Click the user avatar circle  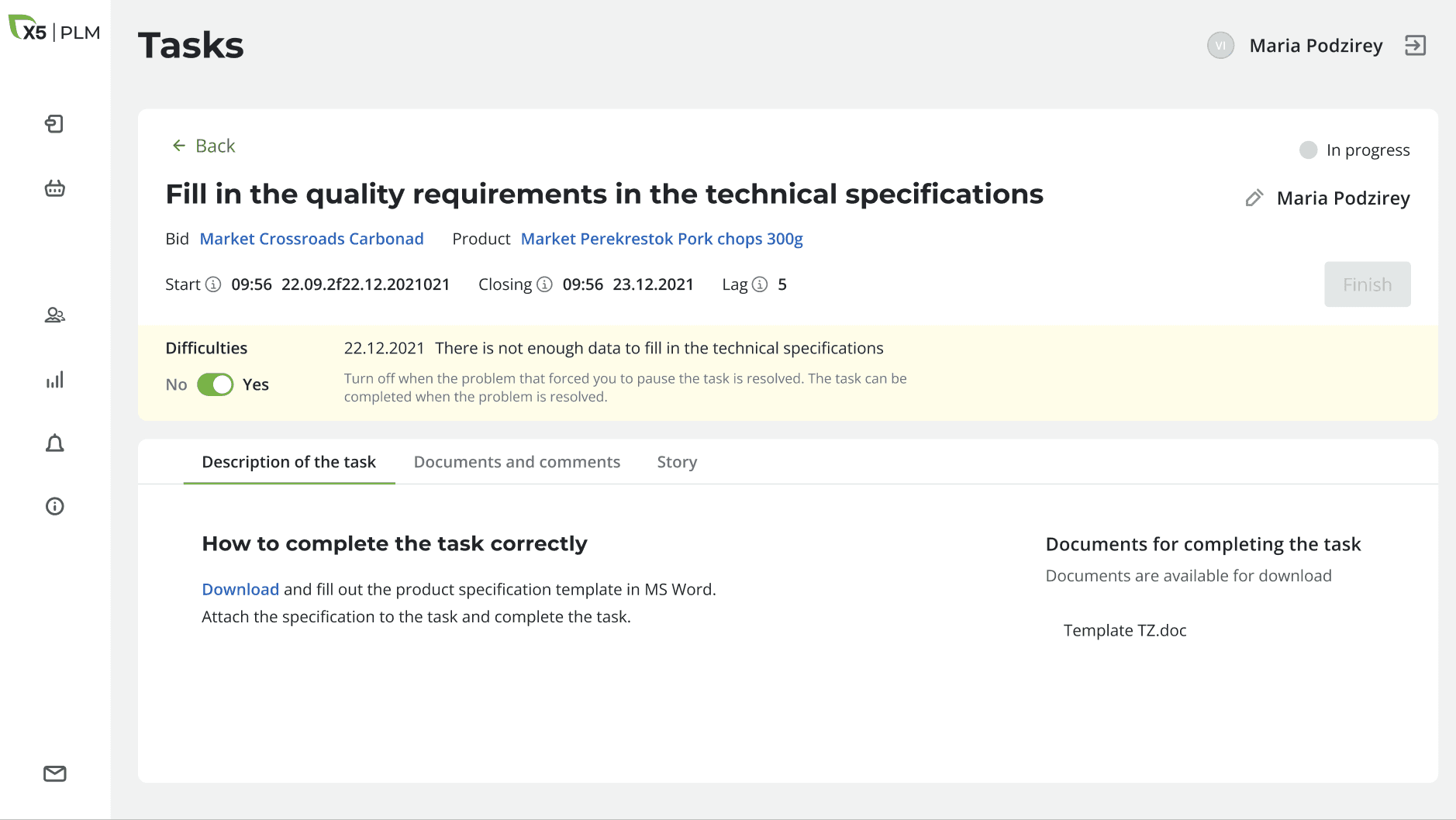pyautogui.click(x=1220, y=46)
